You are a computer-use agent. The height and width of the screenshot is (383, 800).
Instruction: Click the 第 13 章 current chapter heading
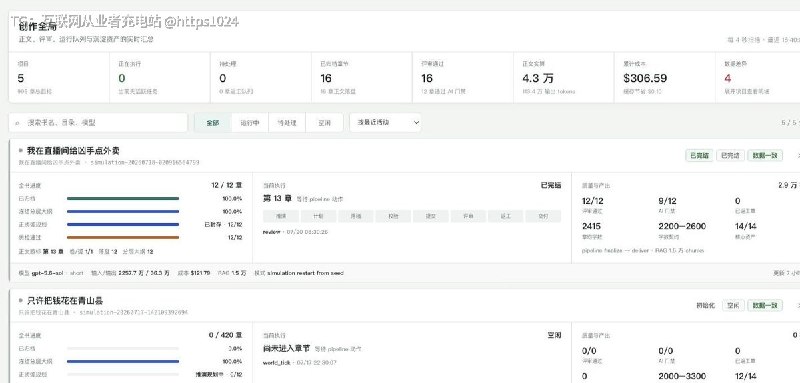tap(277, 198)
